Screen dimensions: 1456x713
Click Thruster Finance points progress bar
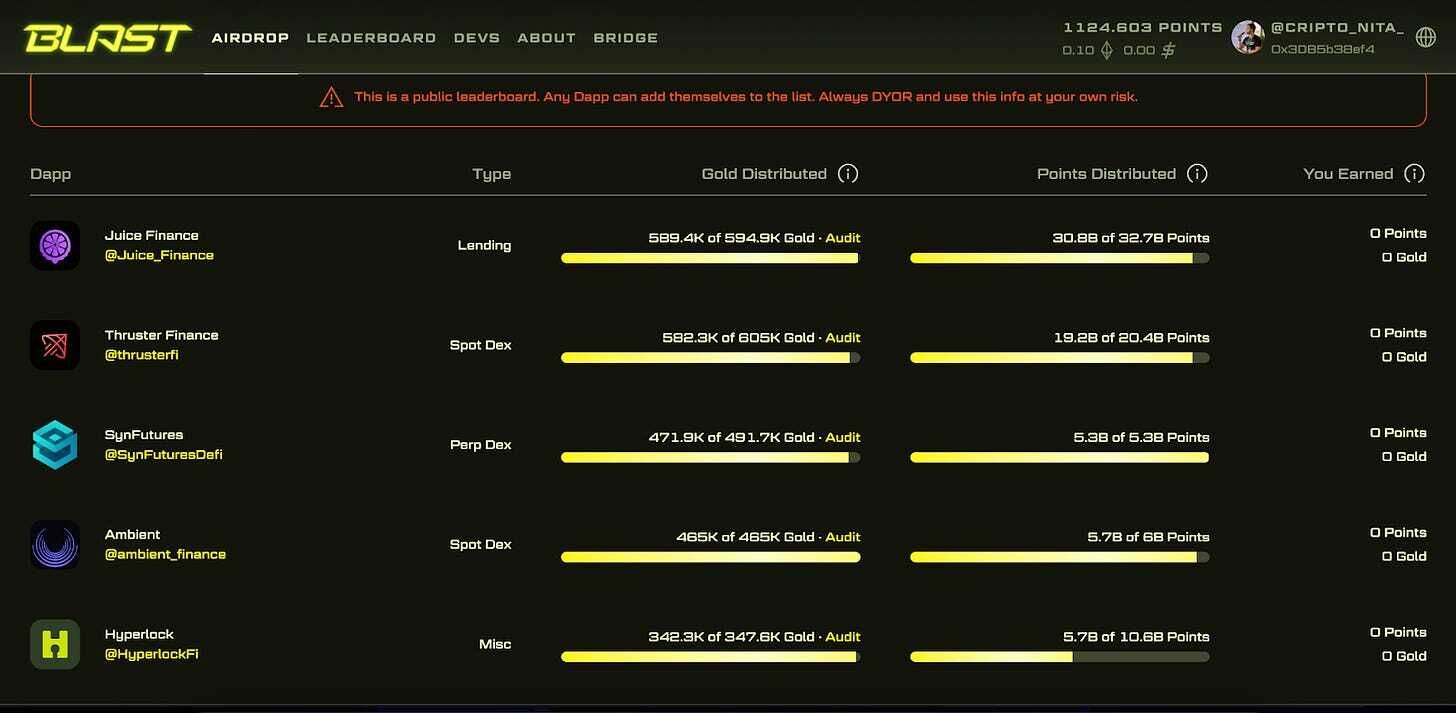coord(1060,357)
